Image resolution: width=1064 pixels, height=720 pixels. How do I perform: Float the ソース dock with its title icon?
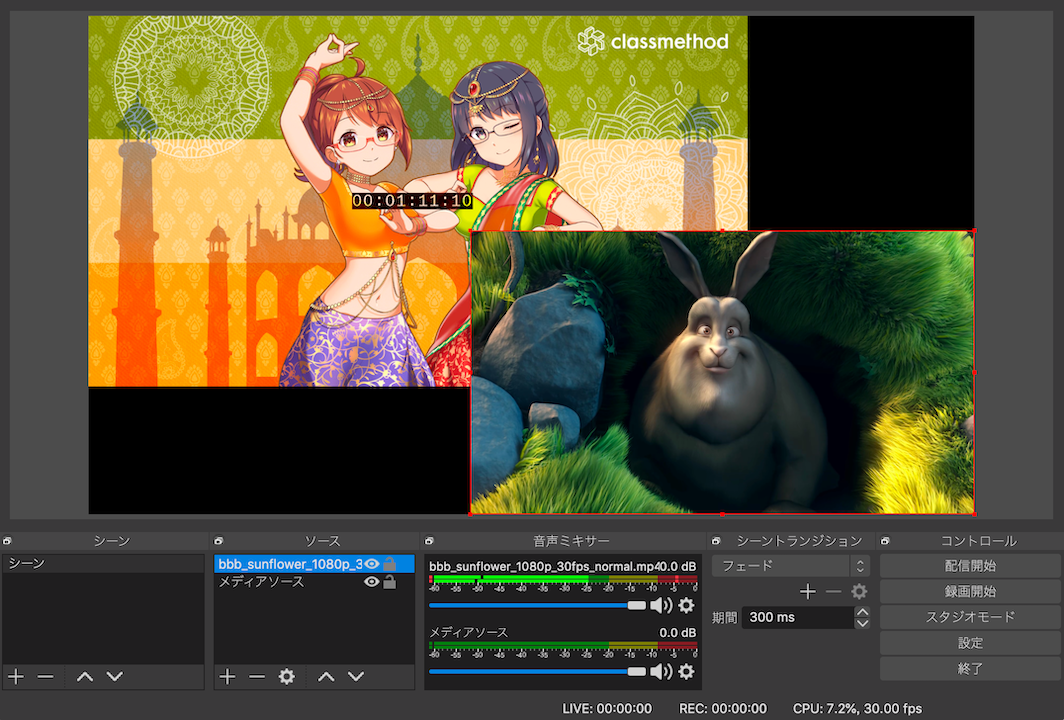pyautogui.click(x=218, y=541)
